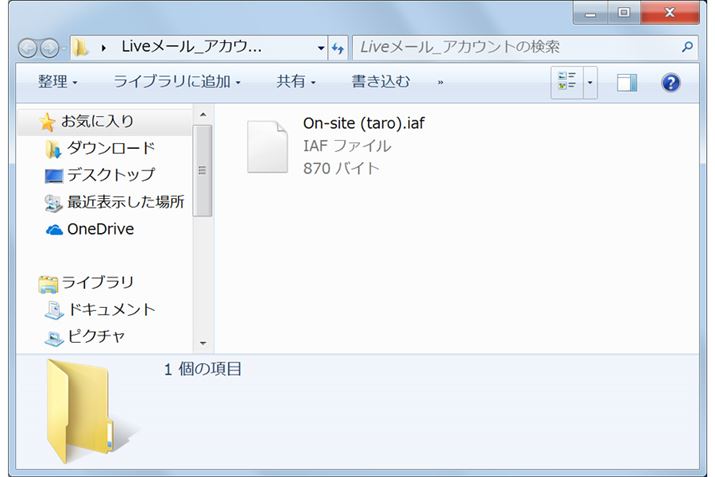This screenshot has height=477, width=715.
Task: Open the 整理 menu
Action: click(x=57, y=82)
